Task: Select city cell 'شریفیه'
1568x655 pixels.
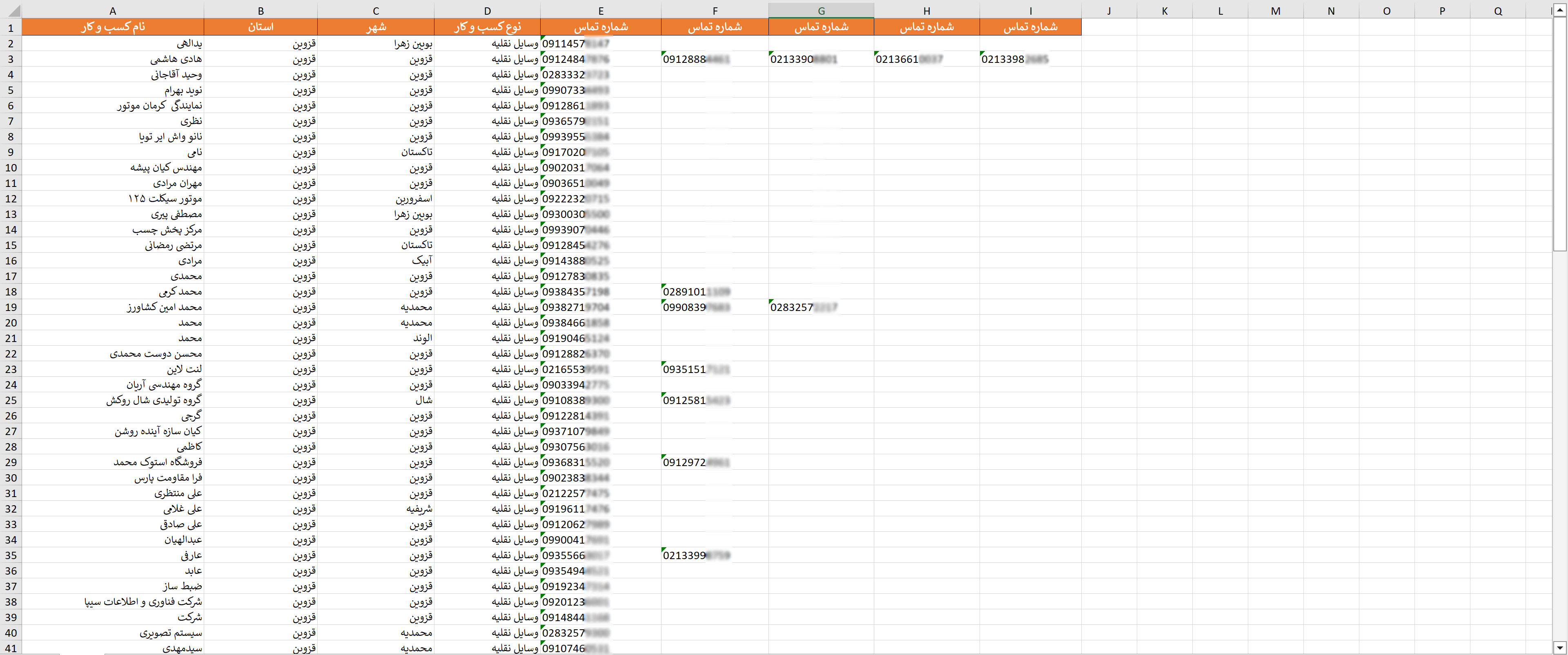Action: (x=376, y=508)
